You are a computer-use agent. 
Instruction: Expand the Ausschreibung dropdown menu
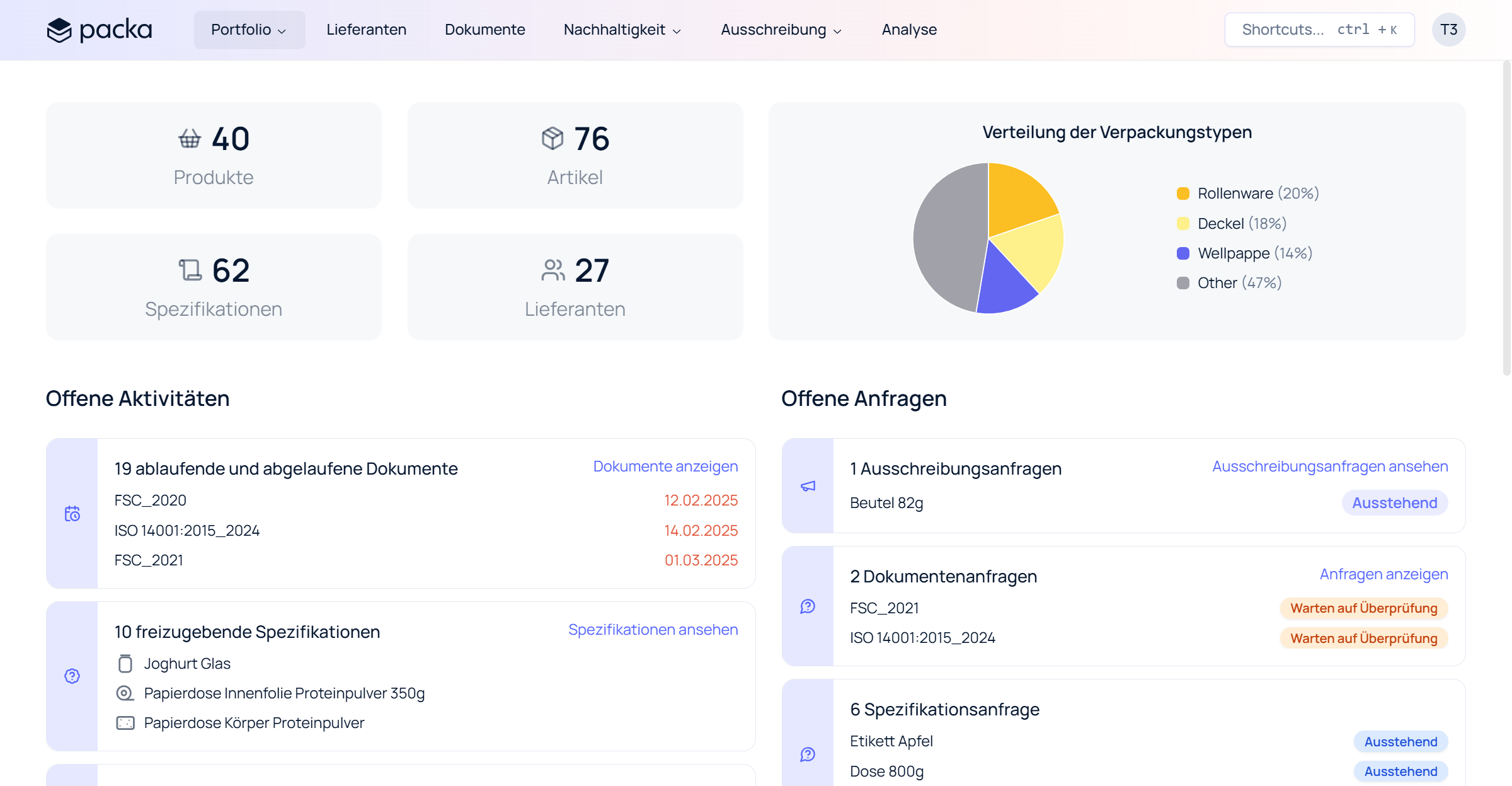pos(781,30)
